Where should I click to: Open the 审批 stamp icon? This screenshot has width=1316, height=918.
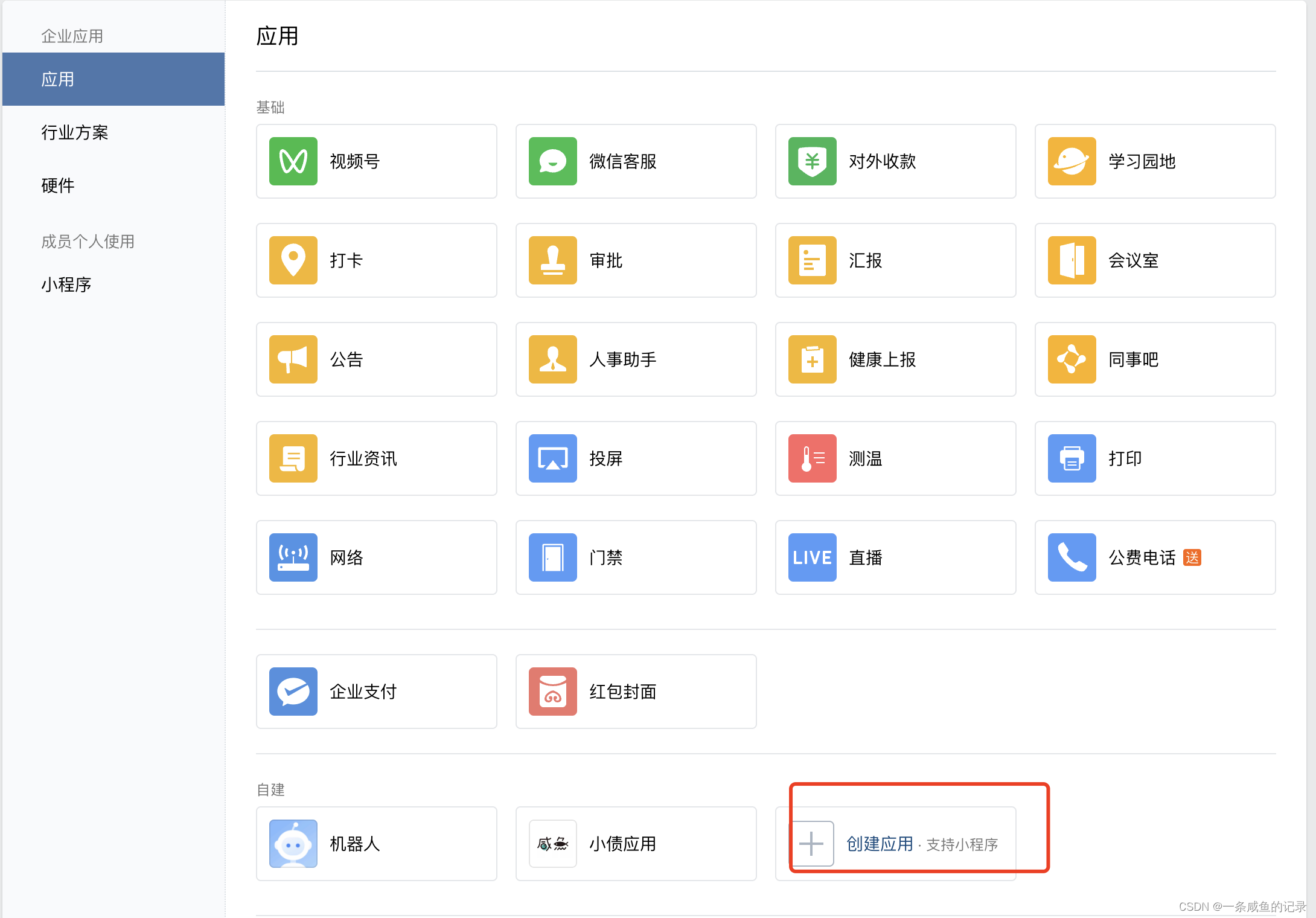pos(553,260)
